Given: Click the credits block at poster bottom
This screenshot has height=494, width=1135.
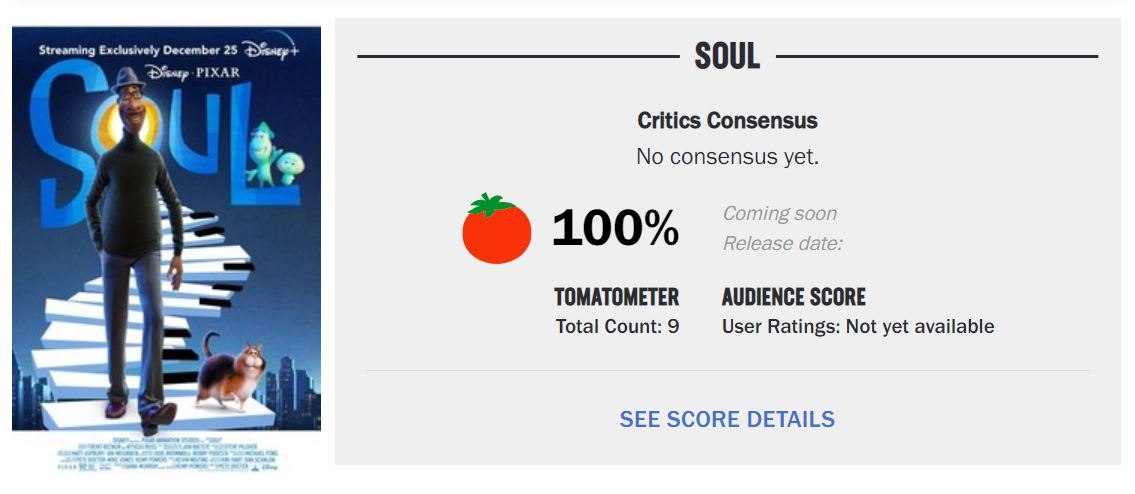Looking at the screenshot, I should (x=166, y=452).
